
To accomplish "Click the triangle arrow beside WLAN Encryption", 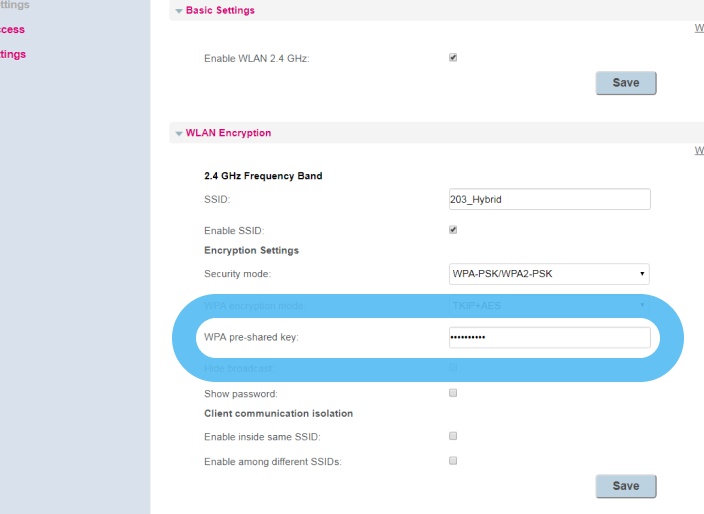I will click(179, 133).
